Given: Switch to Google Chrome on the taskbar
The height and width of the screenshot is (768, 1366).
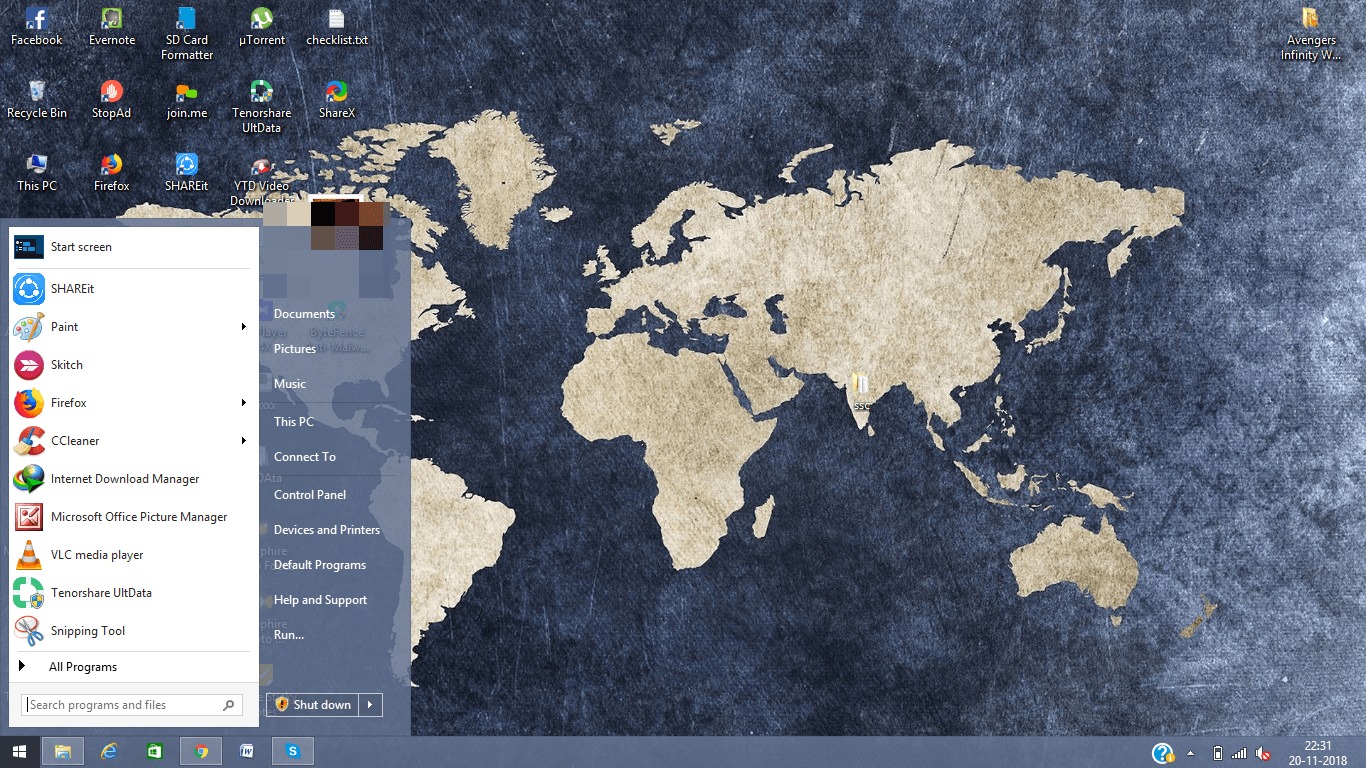Looking at the screenshot, I should pyautogui.click(x=201, y=751).
